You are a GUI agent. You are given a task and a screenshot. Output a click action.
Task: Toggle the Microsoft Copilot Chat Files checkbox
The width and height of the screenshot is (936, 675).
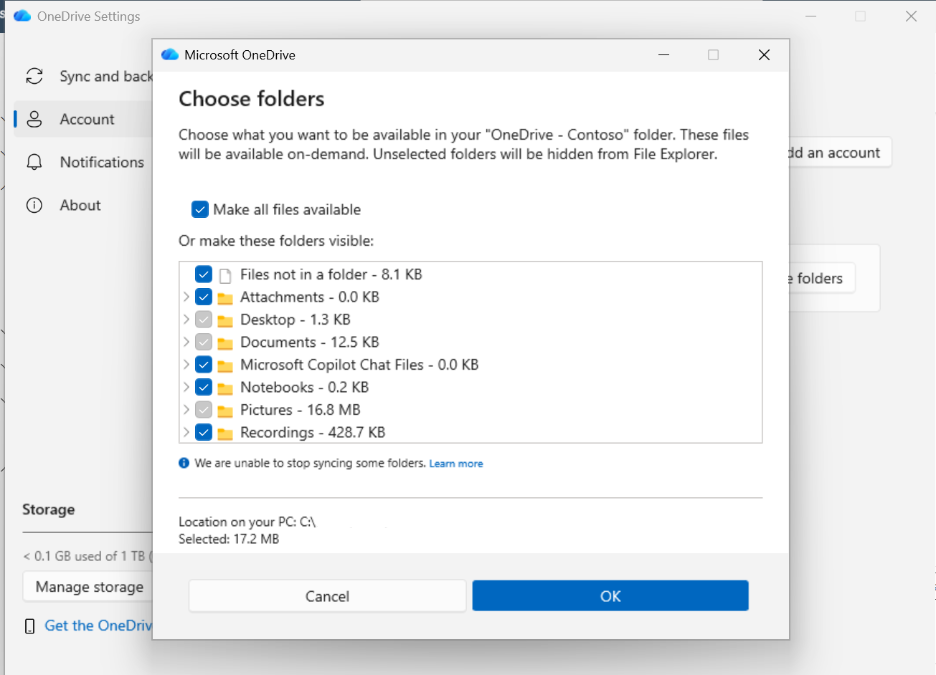[204, 364]
